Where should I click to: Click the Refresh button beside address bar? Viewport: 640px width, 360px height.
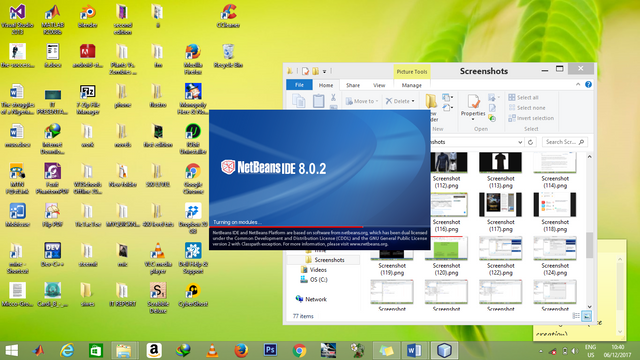click(530, 142)
